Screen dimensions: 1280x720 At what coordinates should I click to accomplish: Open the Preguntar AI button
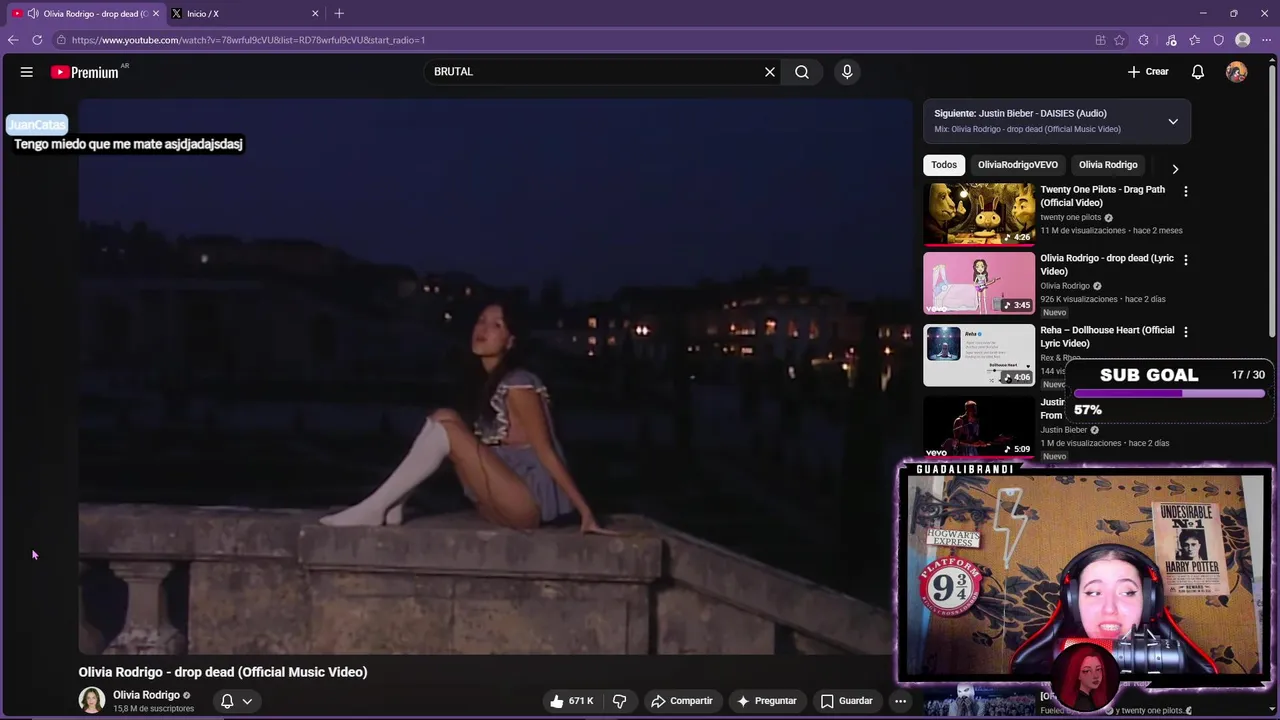click(767, 701)
